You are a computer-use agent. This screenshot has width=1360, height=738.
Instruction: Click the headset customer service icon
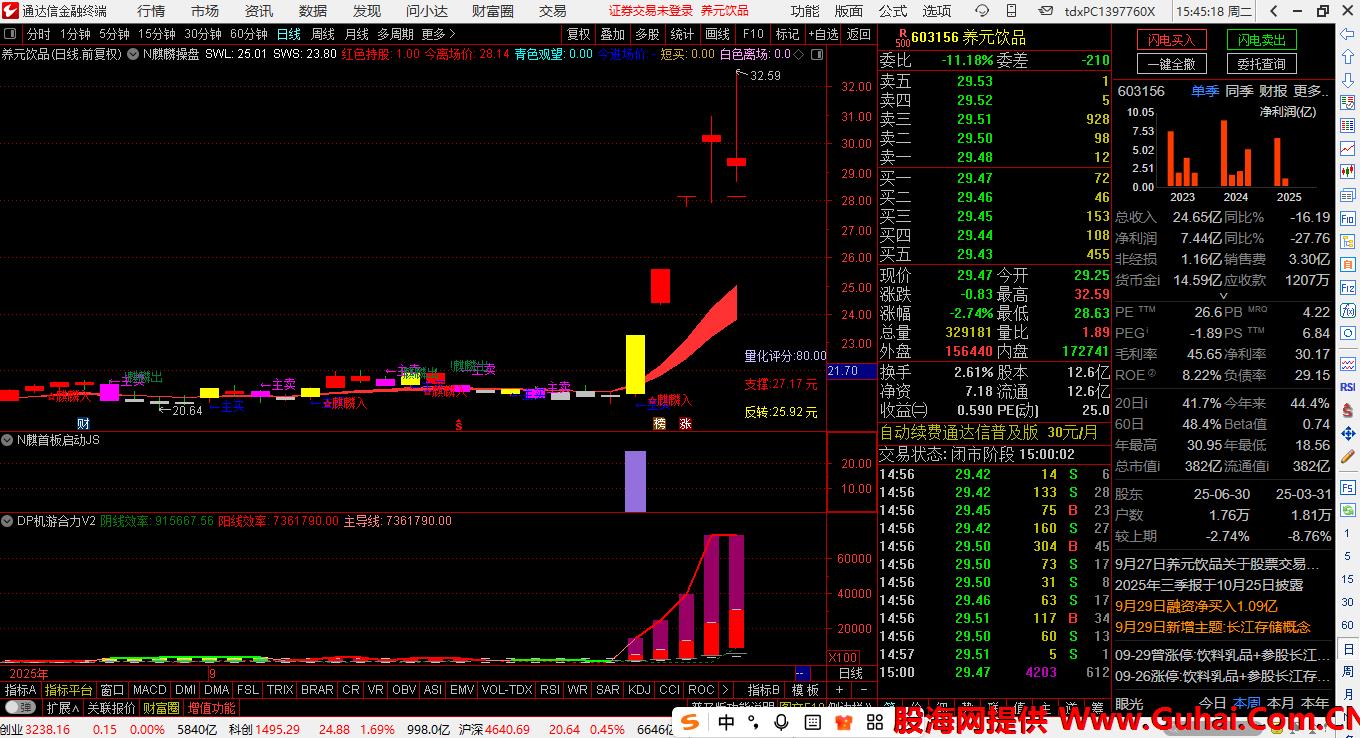click(x=984, y=11)
